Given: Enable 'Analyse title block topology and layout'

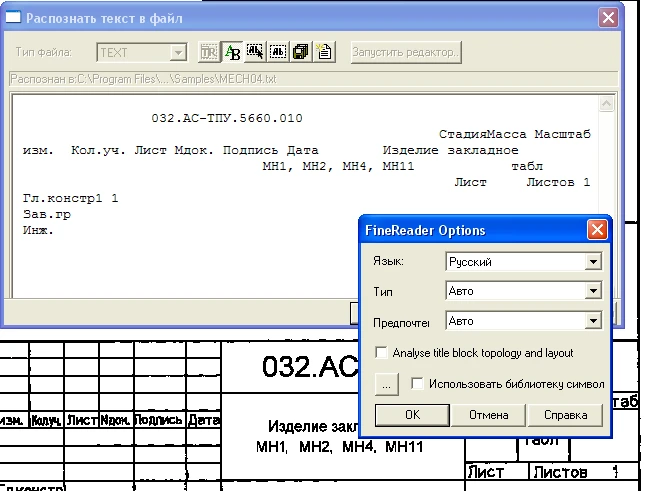Looking at the screenshot, I should (381, 353).
